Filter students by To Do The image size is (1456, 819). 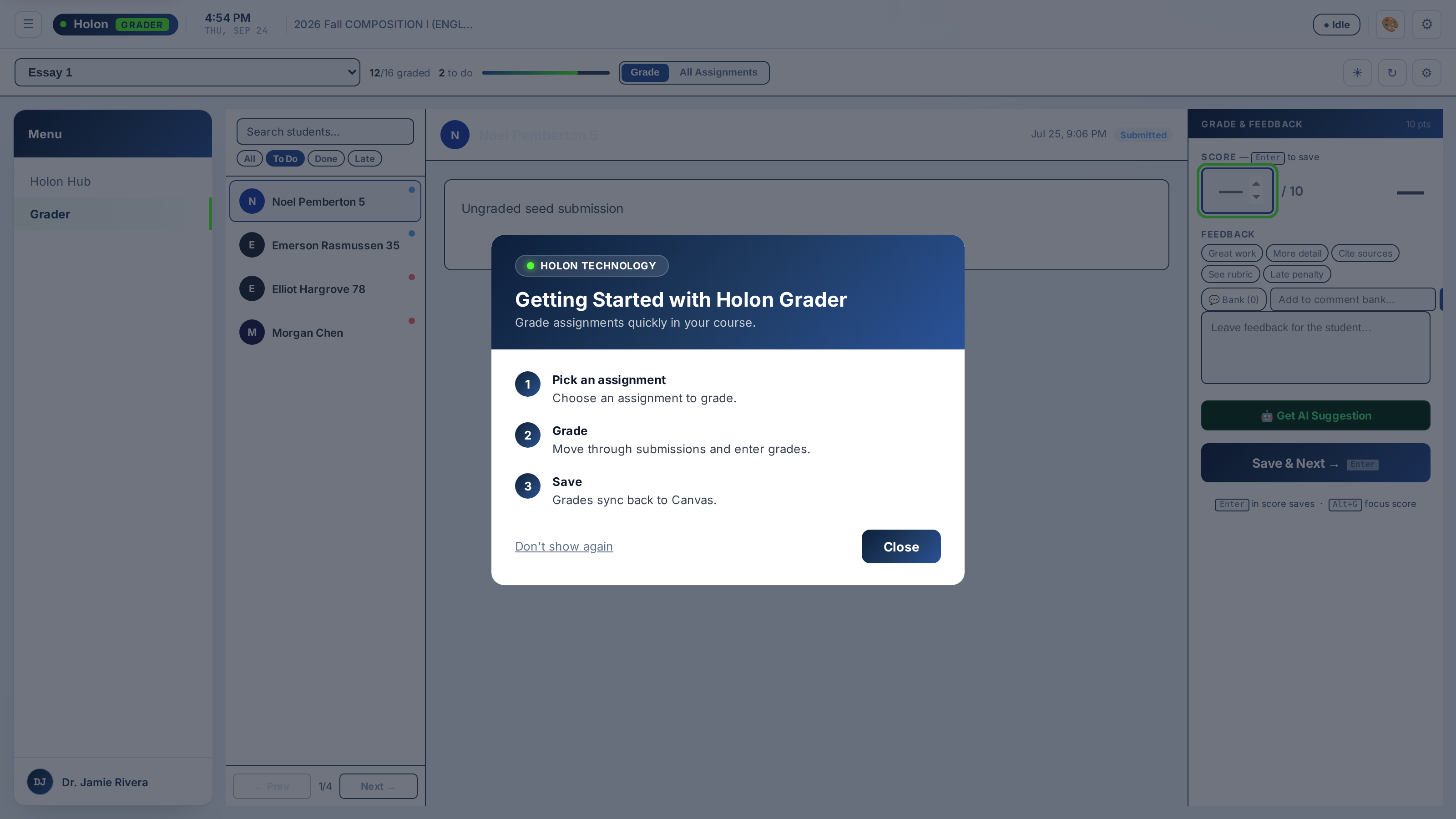click(x=285, y=159)
